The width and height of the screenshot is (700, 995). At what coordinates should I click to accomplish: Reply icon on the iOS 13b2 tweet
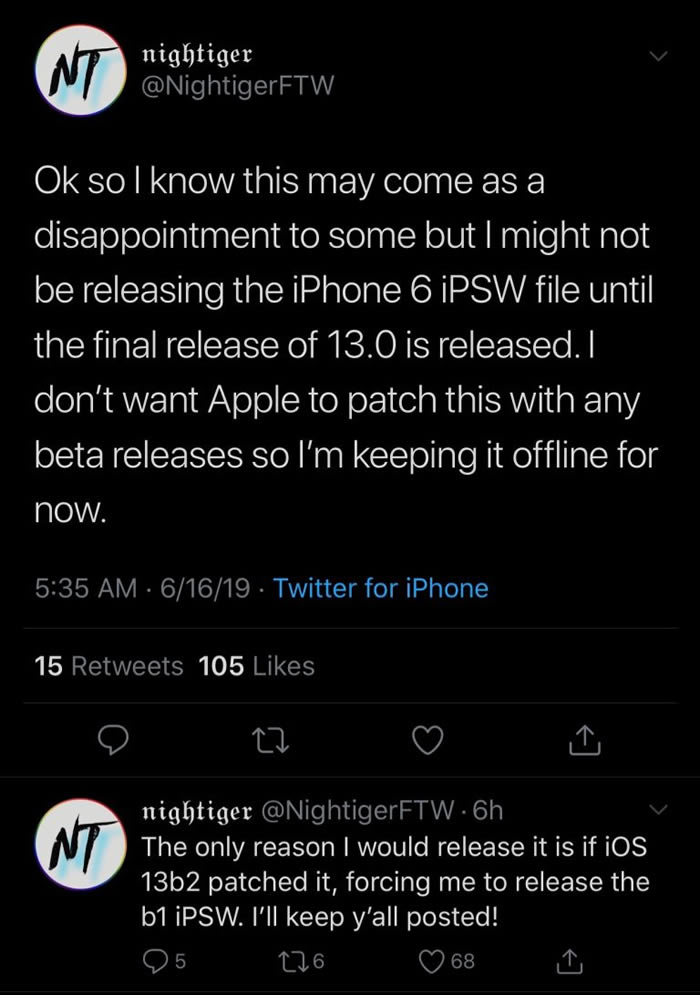[x=155, y=961]
